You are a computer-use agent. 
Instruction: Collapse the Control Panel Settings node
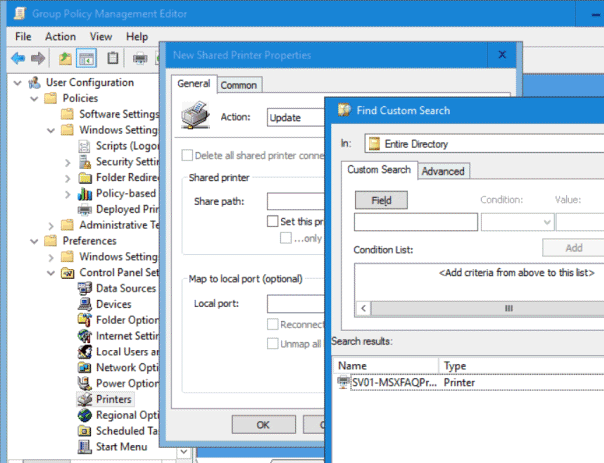[x=51, y=273]
